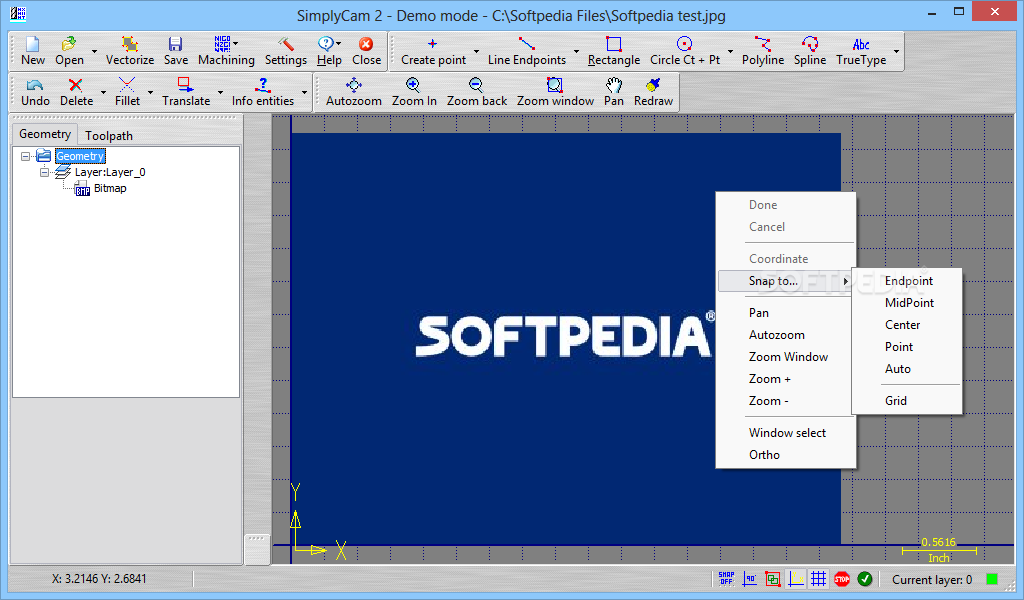
Task: Open the TrueType dropdown arrow
Action: [x=896, y=51]
